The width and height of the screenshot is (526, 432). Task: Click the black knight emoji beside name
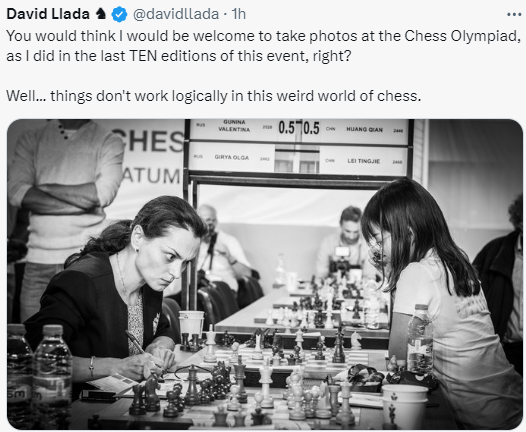pos(101,14)
